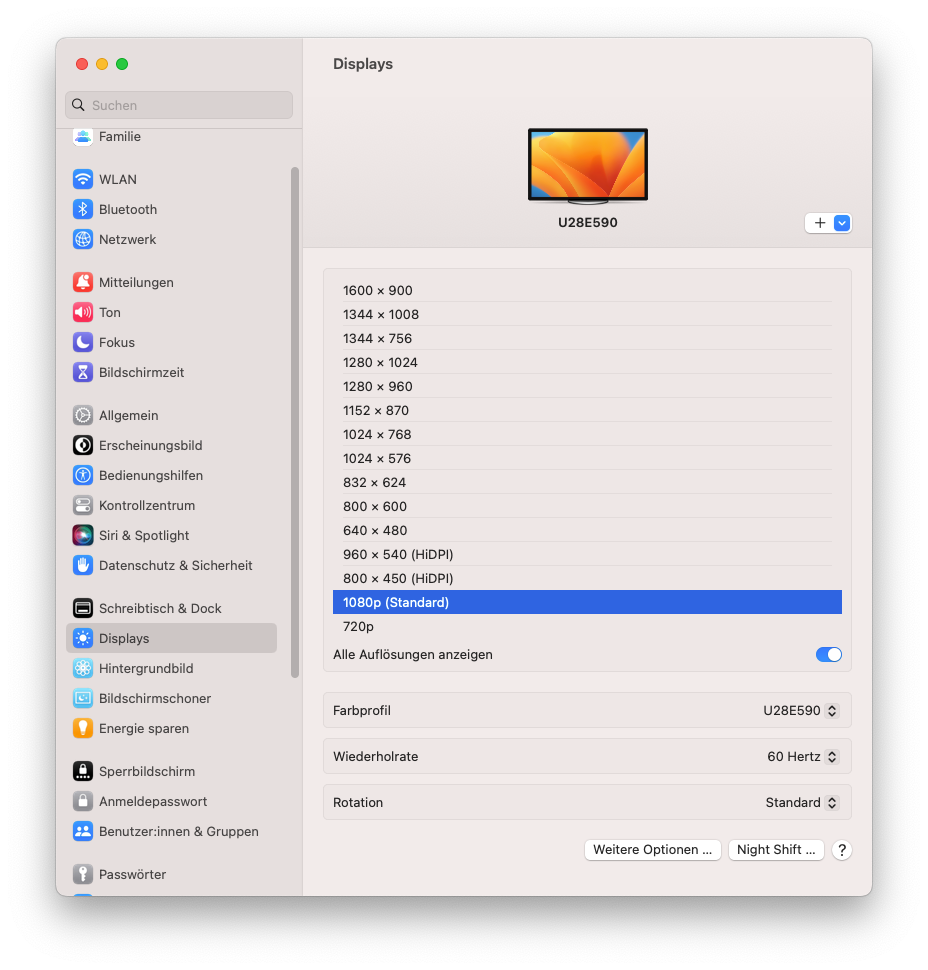Choose 1280 × 960 resolution
This screenshot has height=970, width=928.
tap(587, 387)
